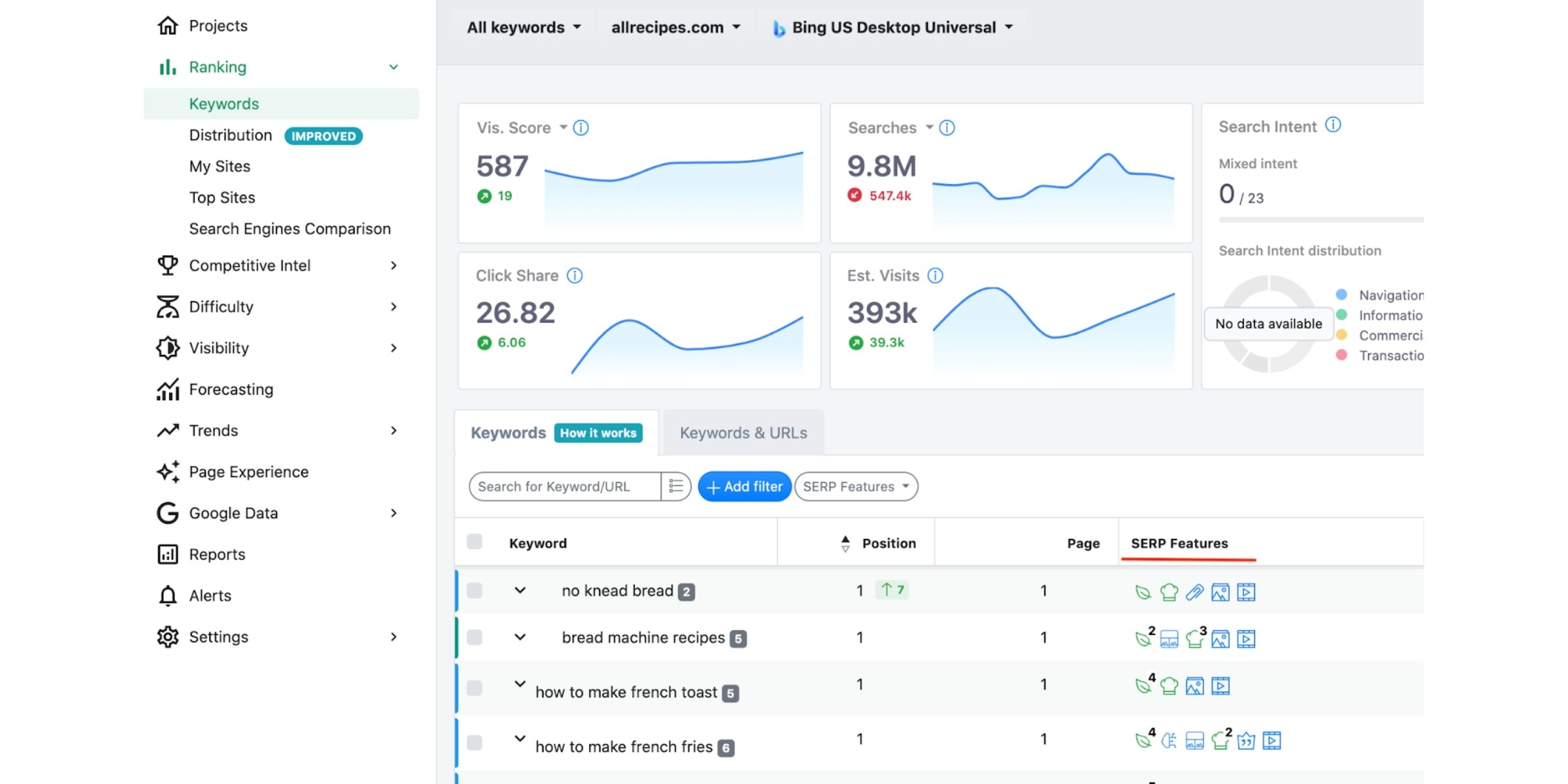
Task: Click the Vis. Score info icon
Action: click(x=581, y=128)
